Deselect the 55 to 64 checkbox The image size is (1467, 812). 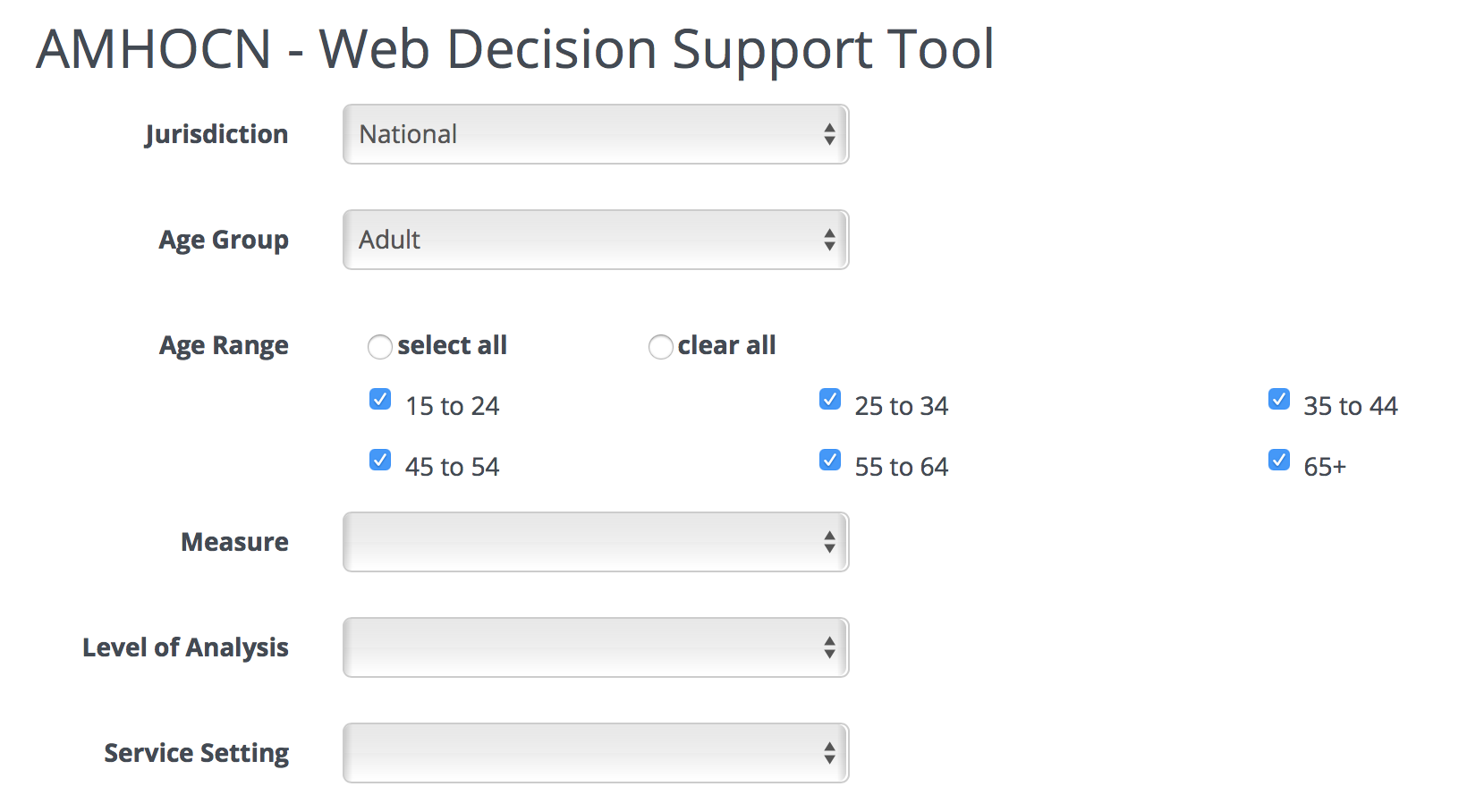[x=830, y=460]
